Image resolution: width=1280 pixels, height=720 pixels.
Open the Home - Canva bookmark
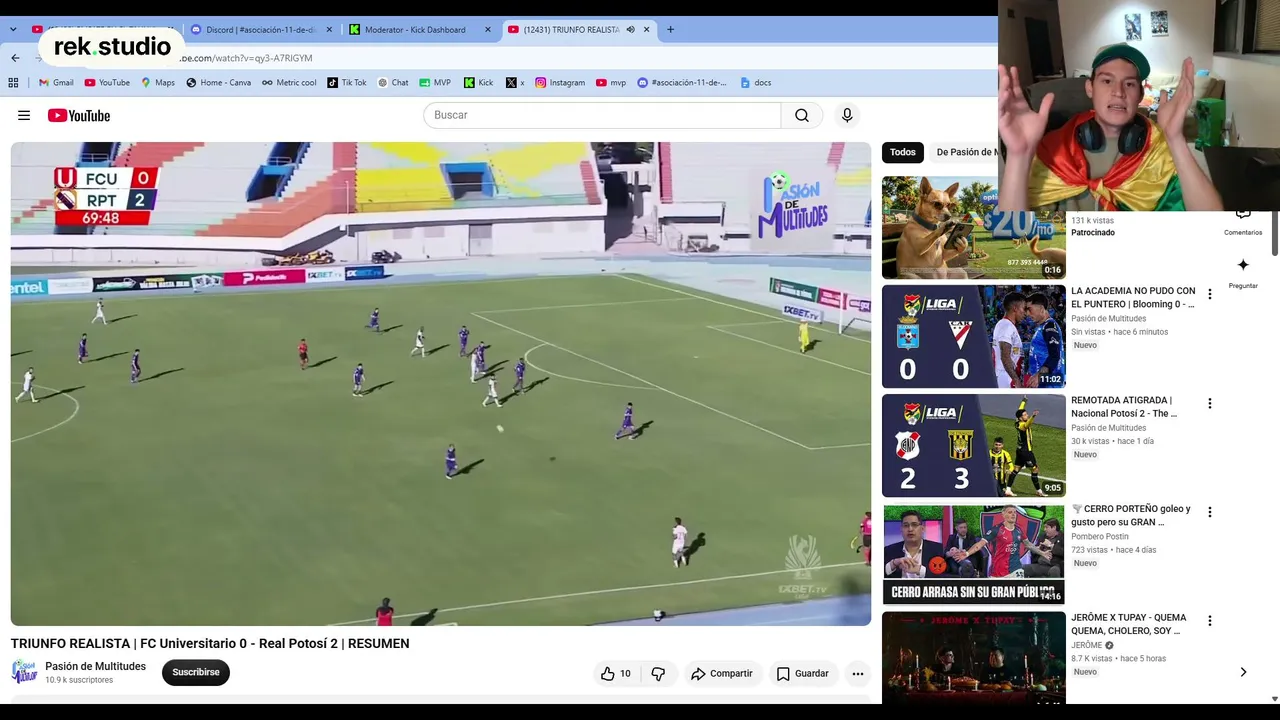218,83
